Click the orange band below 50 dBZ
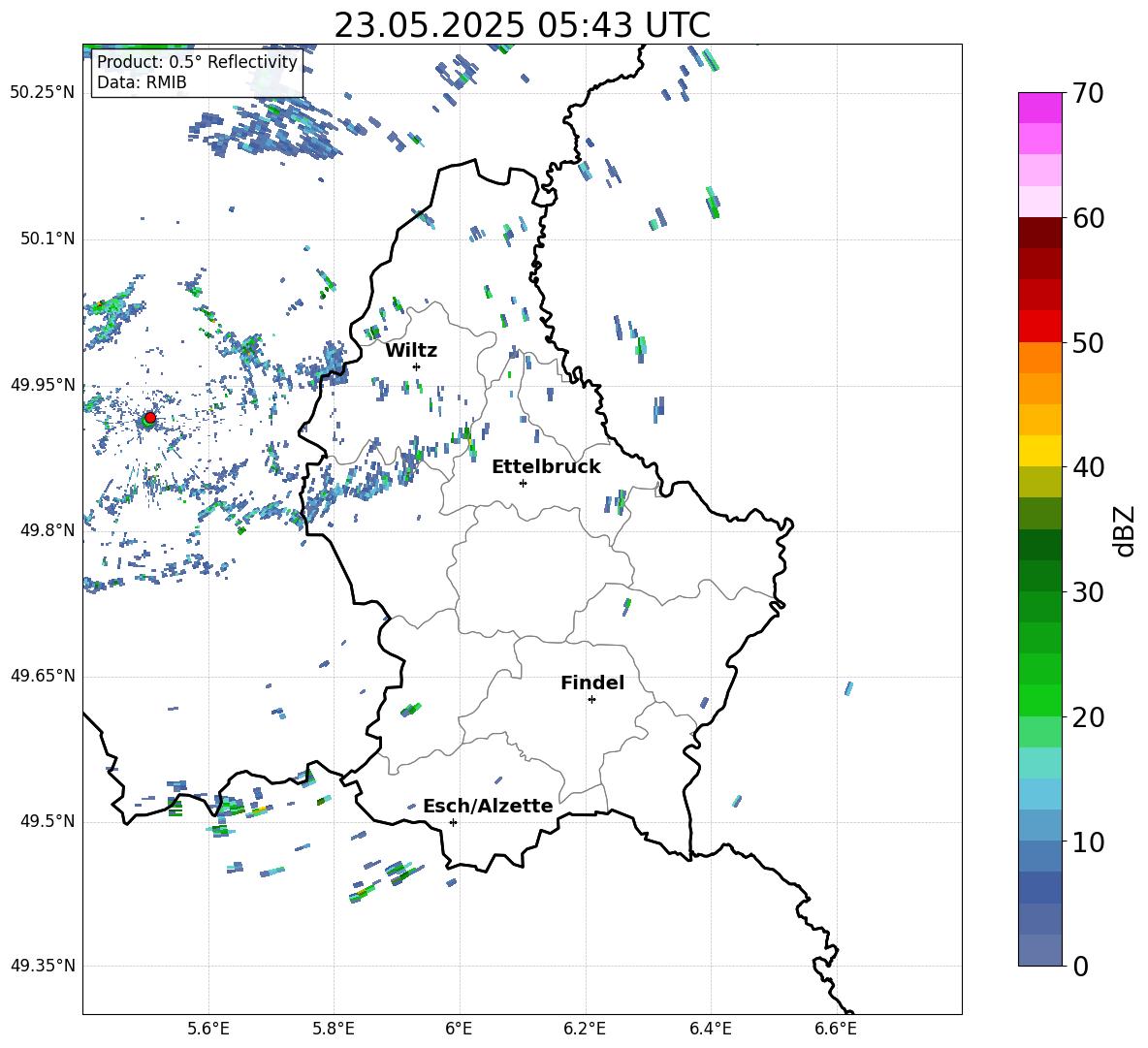The image size is (1148, 1048). tap(1039, 357)
